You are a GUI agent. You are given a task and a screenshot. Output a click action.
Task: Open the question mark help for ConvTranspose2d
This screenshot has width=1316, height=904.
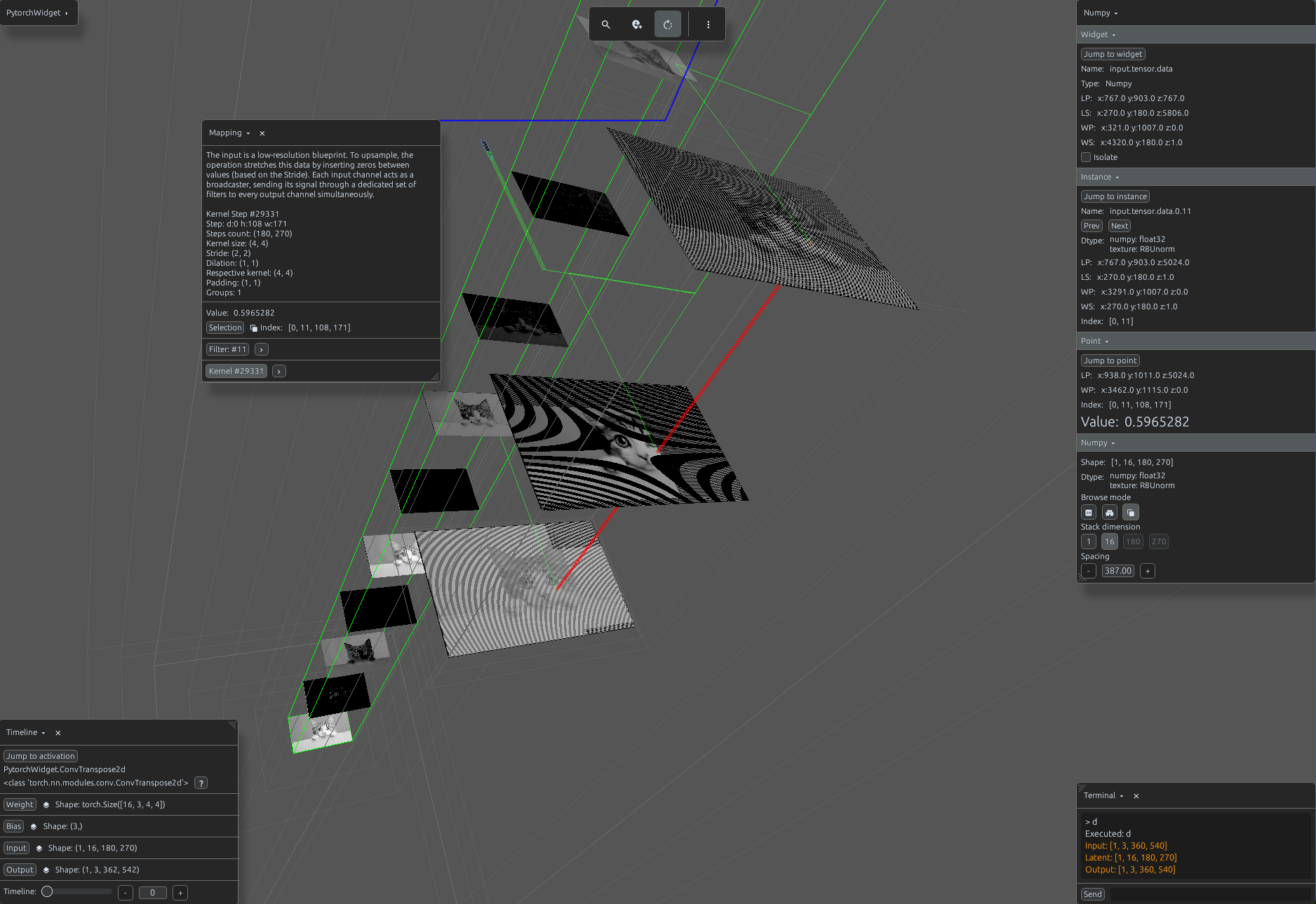[201, 783]
